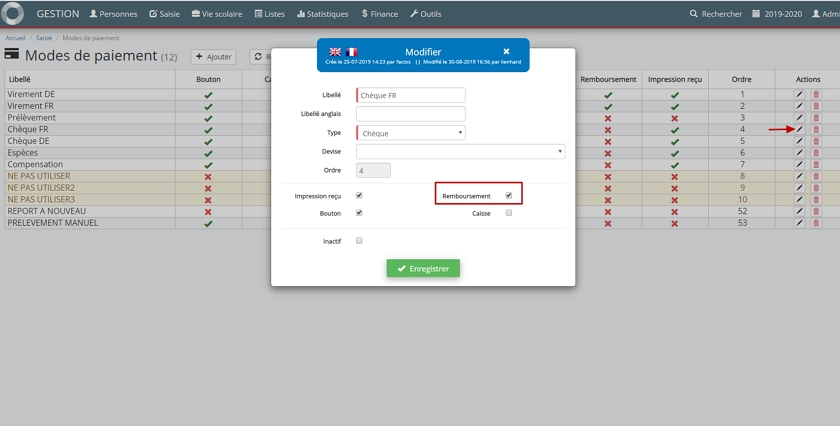Delete the Compensation payment mode

[816, 165]
